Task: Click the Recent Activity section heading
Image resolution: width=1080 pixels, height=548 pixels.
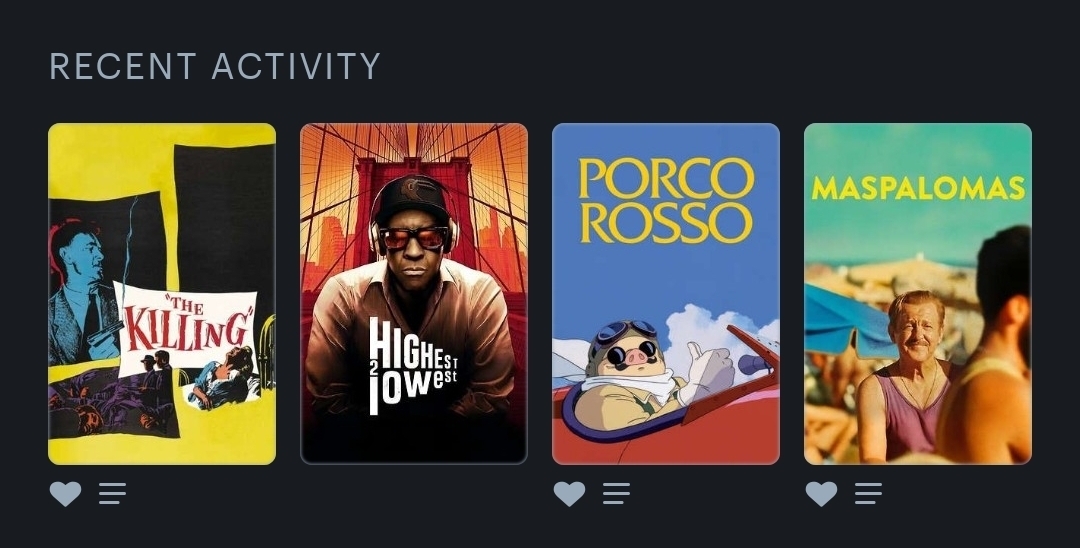Action: pyautogui.click(x=215, y=67)
